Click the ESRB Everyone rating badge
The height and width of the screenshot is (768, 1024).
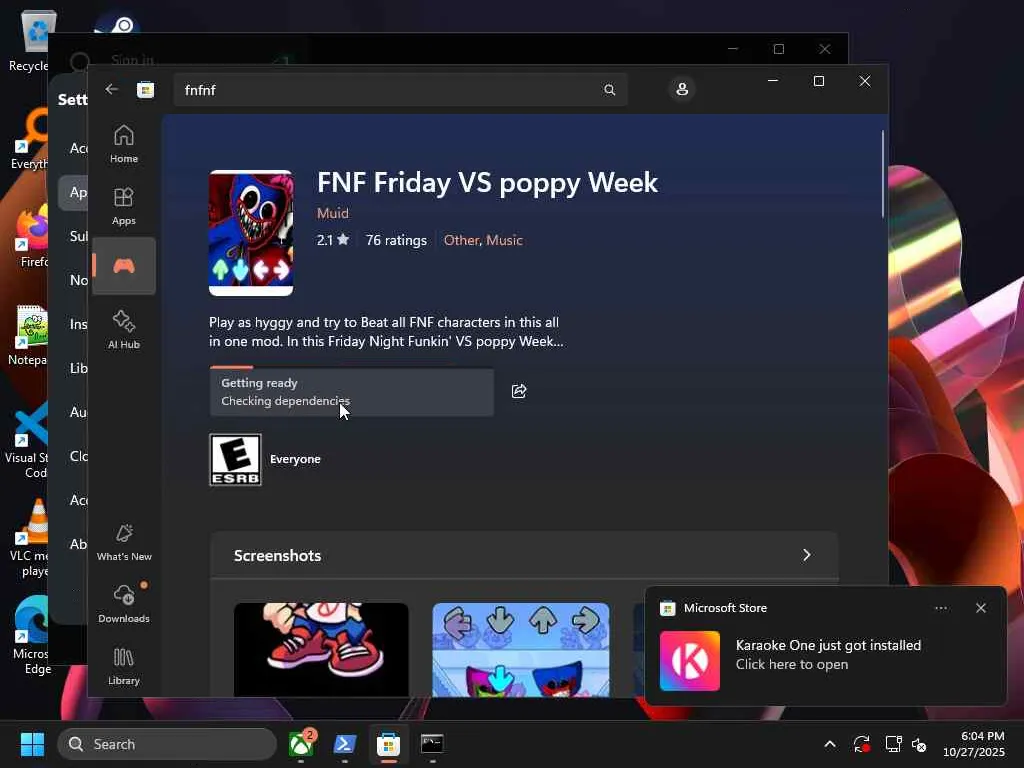[235, 460]
